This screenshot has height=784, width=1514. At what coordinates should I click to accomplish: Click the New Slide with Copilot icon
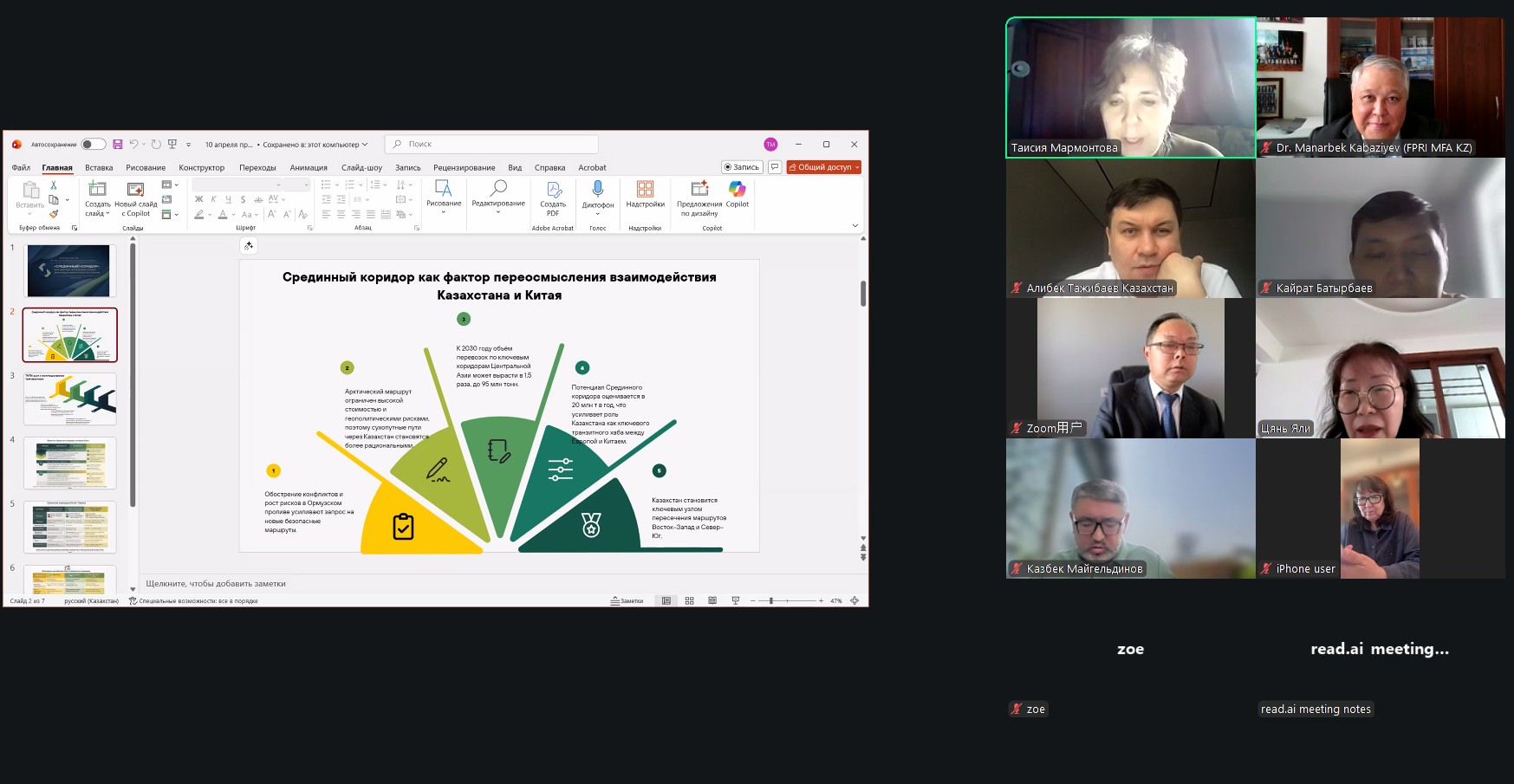pyautogui.click(x=135, y=190)
